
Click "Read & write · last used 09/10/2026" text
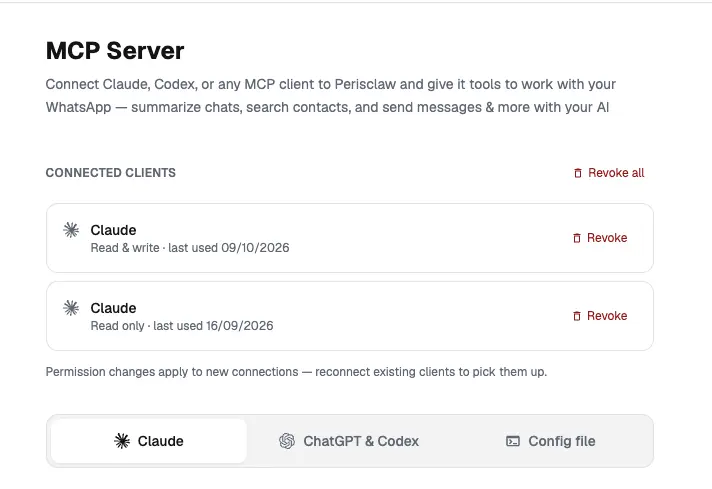(190, 248)
